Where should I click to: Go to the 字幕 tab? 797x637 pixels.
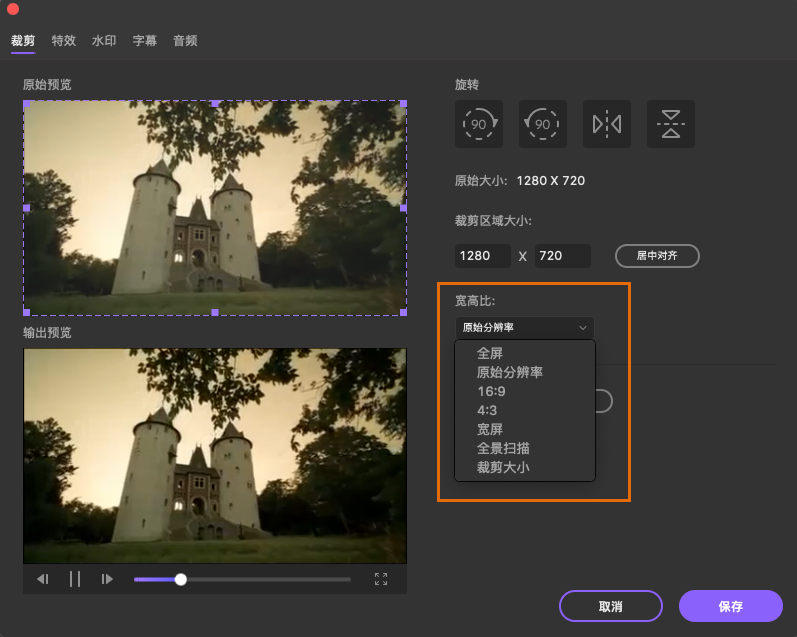click(x=144, y=41)
